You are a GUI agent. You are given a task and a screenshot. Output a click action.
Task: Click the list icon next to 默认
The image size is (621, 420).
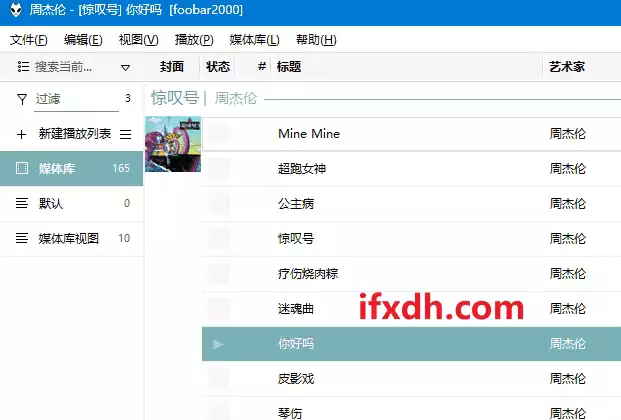(22, 203)
